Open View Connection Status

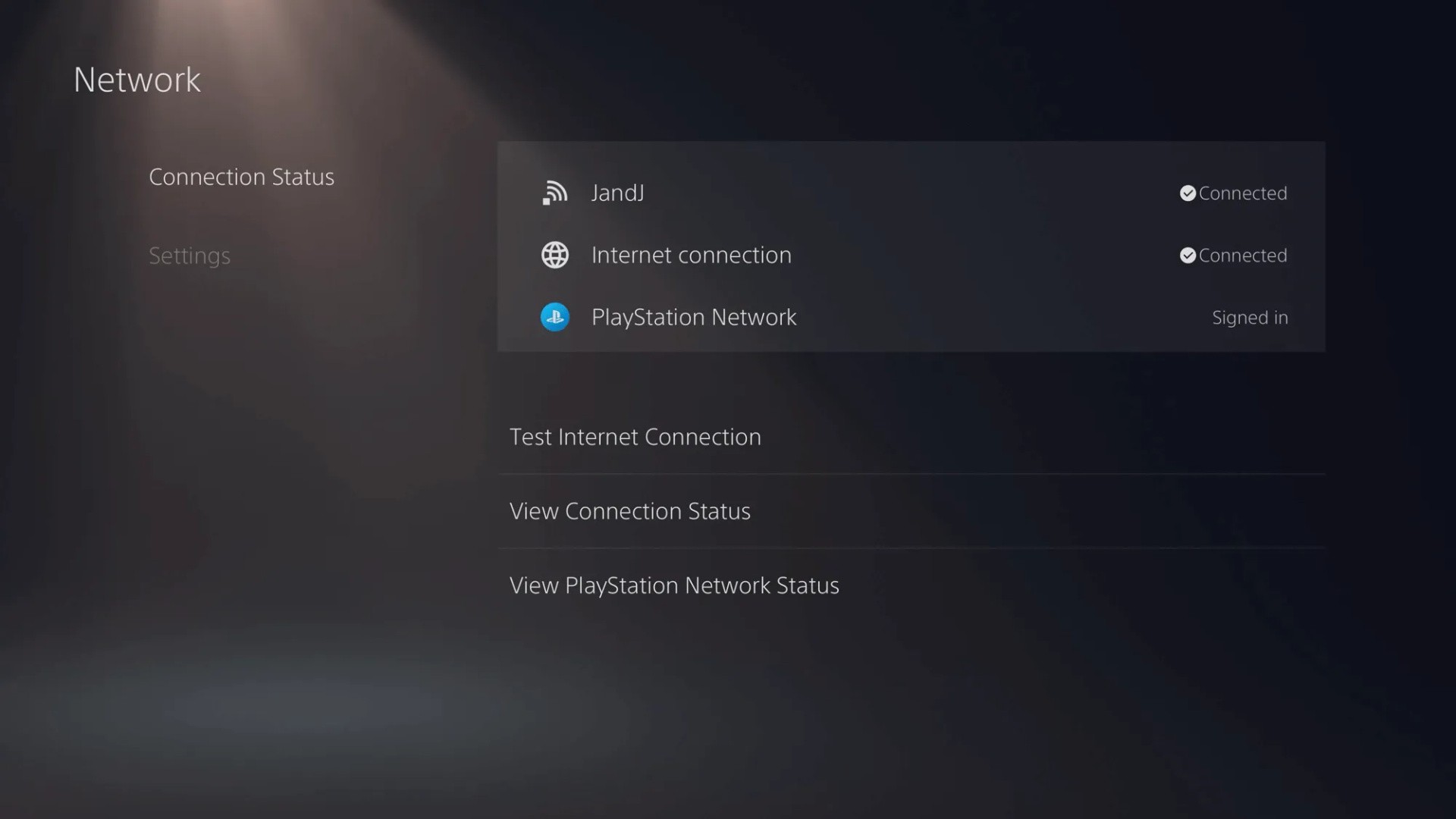[629, 511]
